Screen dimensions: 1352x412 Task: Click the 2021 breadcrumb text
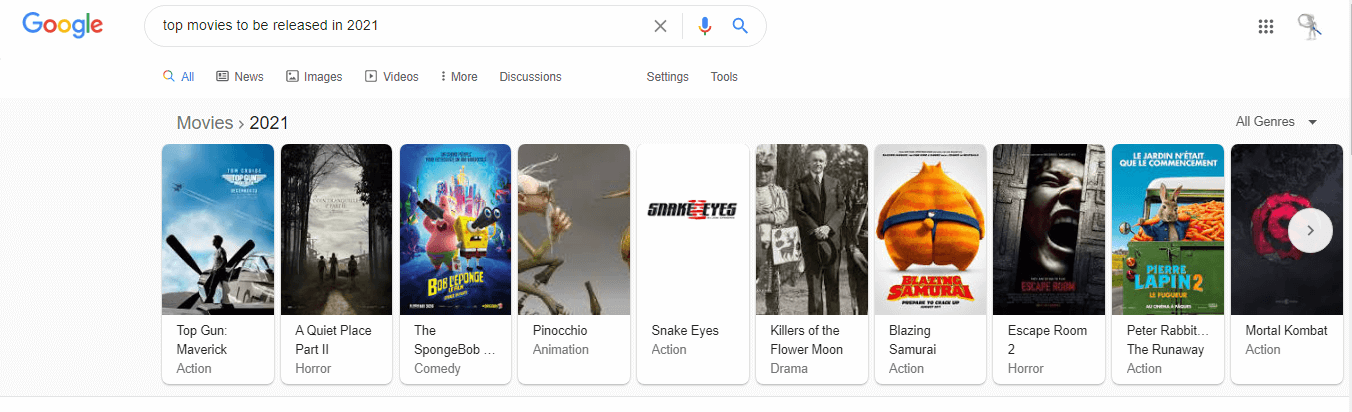[269, 123]
